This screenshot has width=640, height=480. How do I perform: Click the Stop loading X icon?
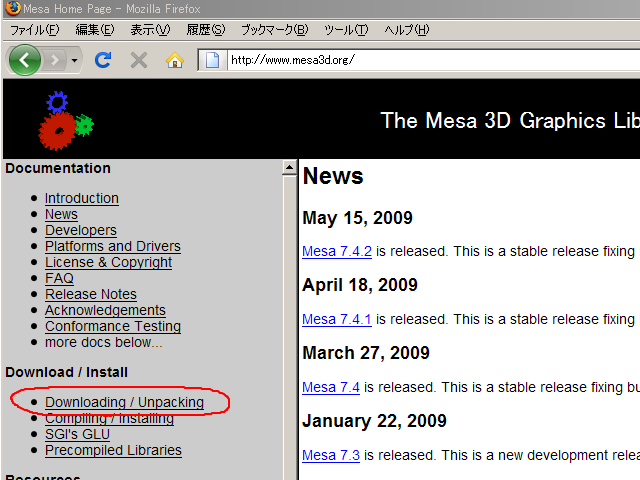(139, 60)
